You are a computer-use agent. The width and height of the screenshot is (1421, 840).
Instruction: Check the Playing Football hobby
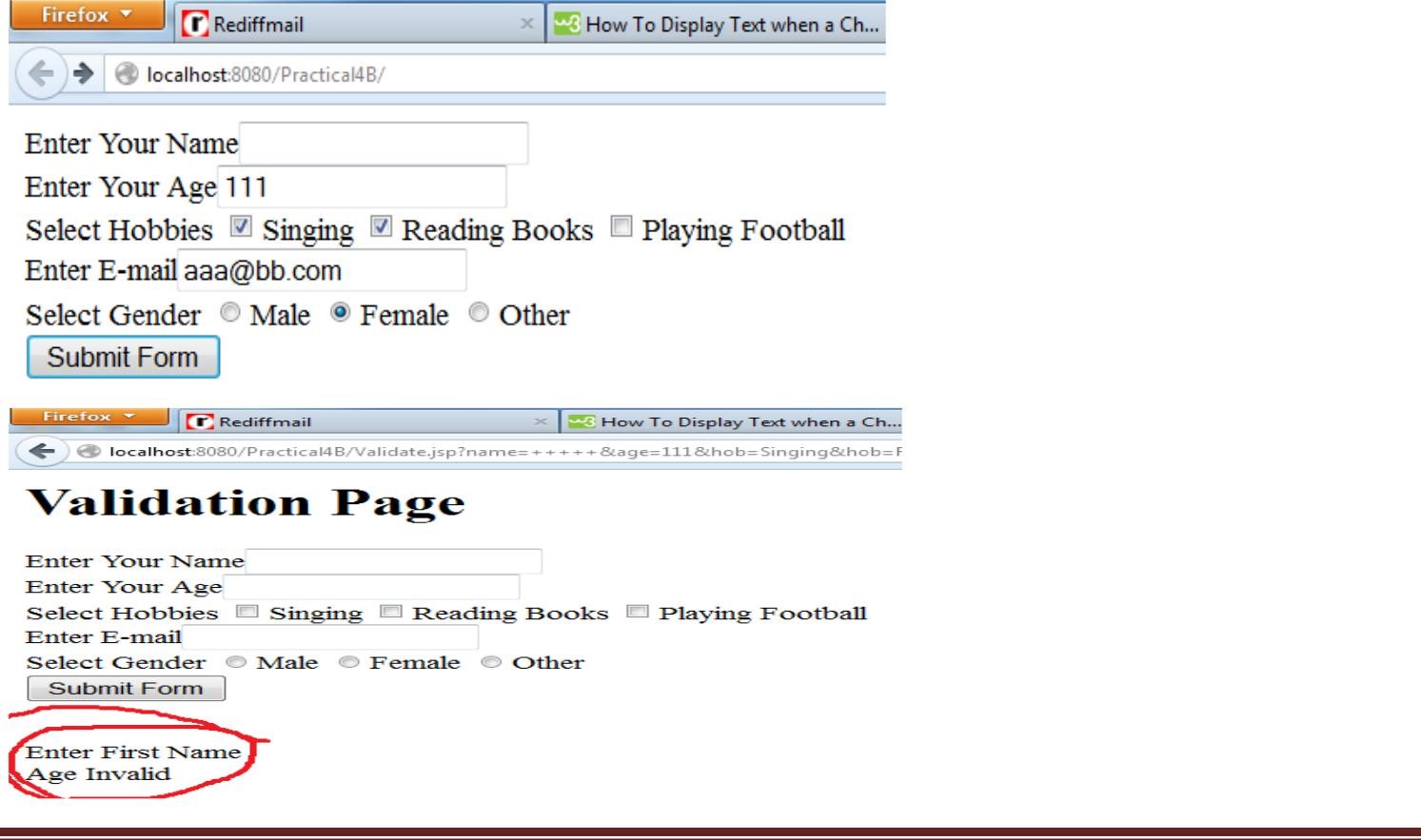[x=622, y=226]
